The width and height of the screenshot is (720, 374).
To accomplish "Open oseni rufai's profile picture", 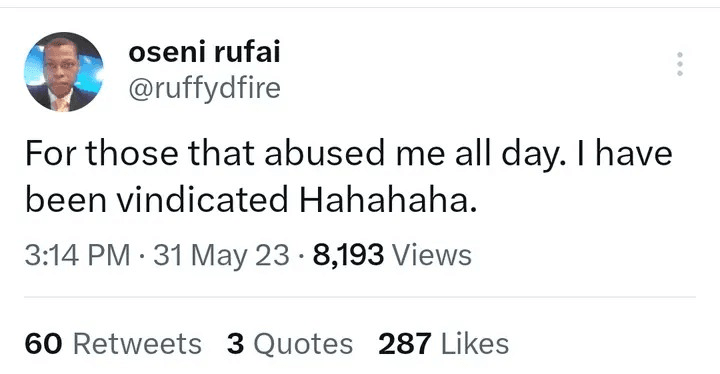I will 64,72.
